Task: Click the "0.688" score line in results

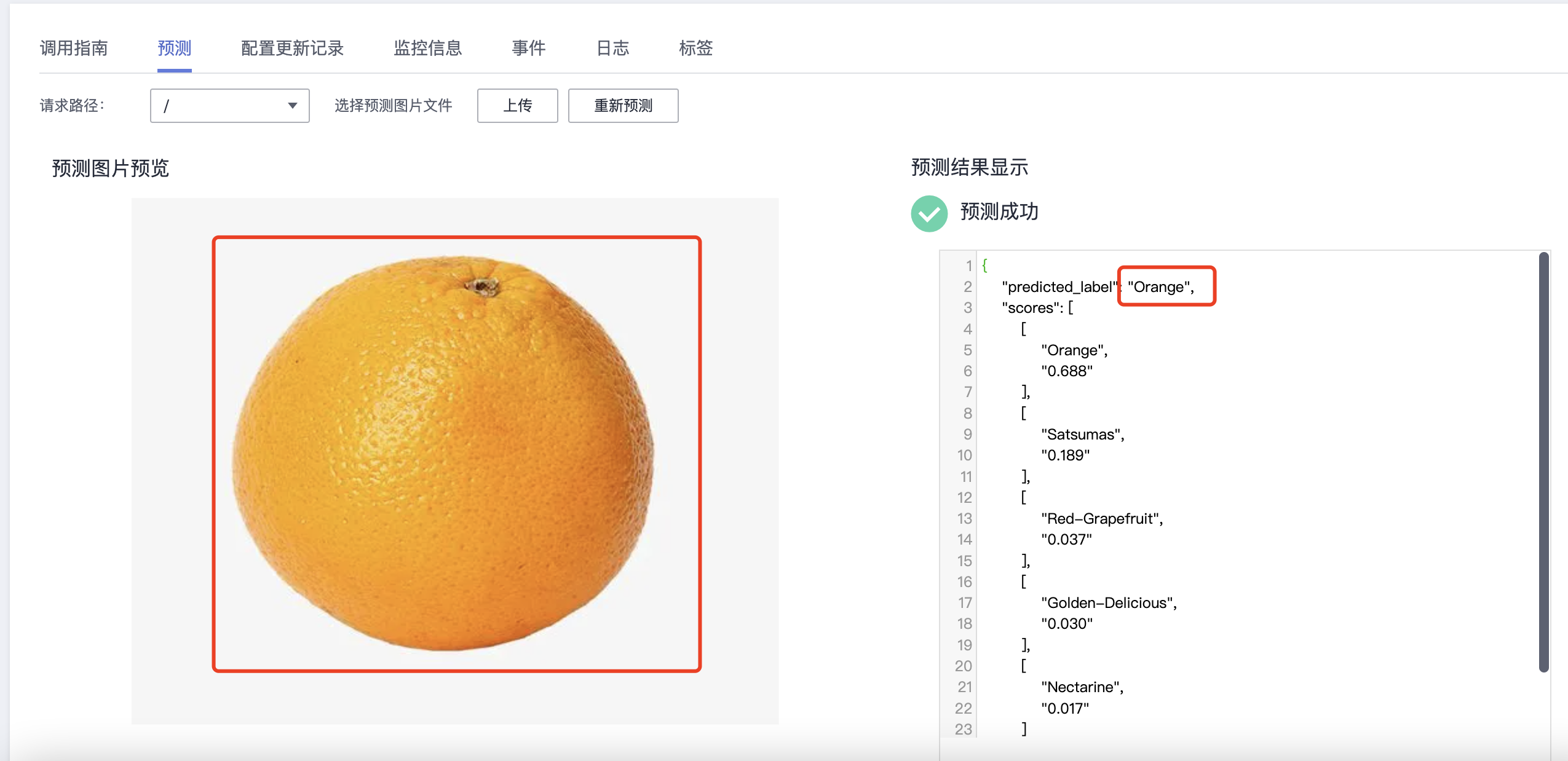Action: 1066,371
